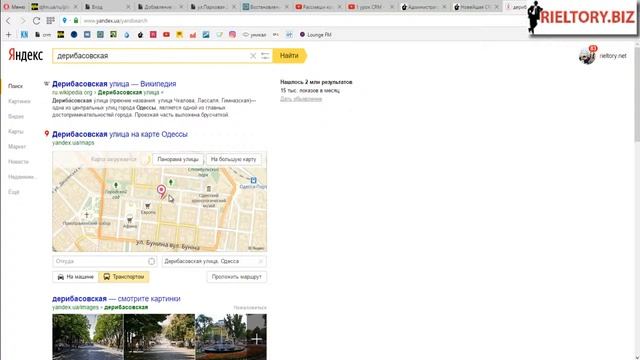Viewport: 640px width, 360px height.
Task: Select 'Транспортом' route mode
Action: [x=124, y=277]
